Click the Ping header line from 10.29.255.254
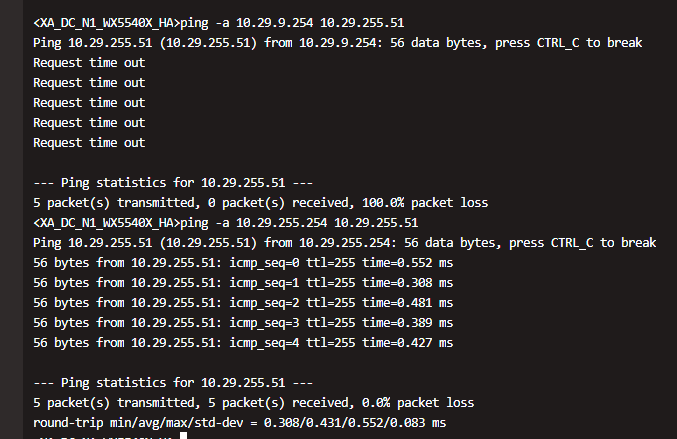This screenshot has width=677, height=439. click(344, 243)
